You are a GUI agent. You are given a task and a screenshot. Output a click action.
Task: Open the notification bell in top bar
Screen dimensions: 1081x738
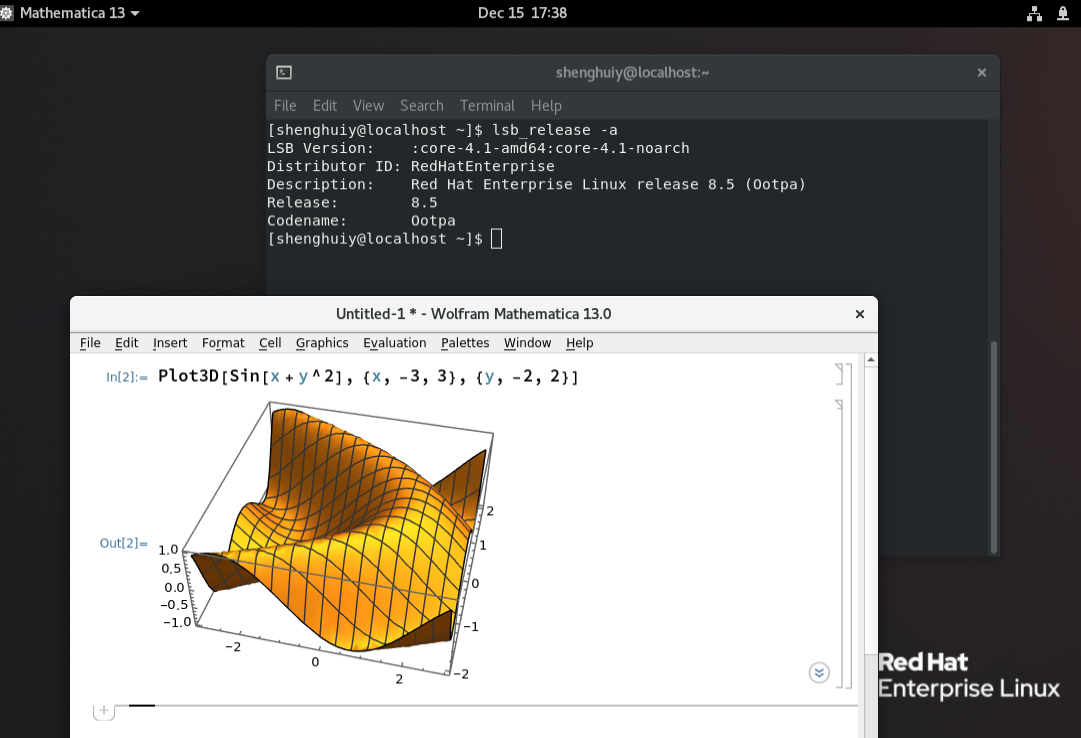tap(1062, 13)
